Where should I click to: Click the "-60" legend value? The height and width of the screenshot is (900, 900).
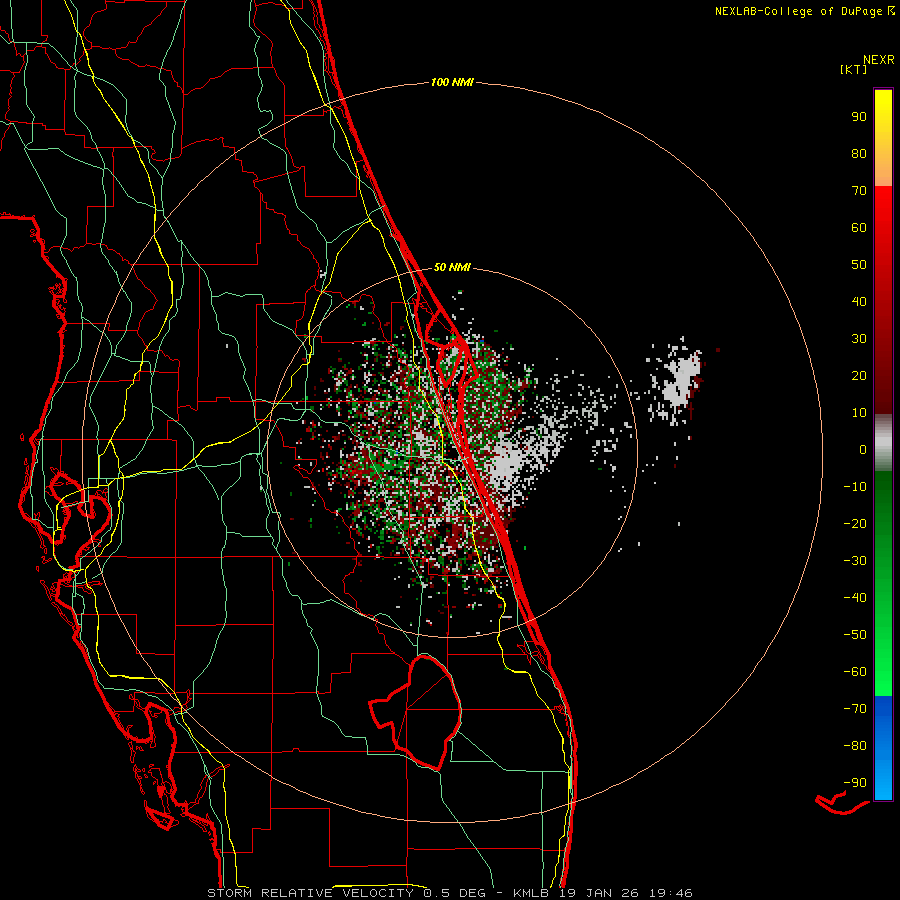(855, 672)
